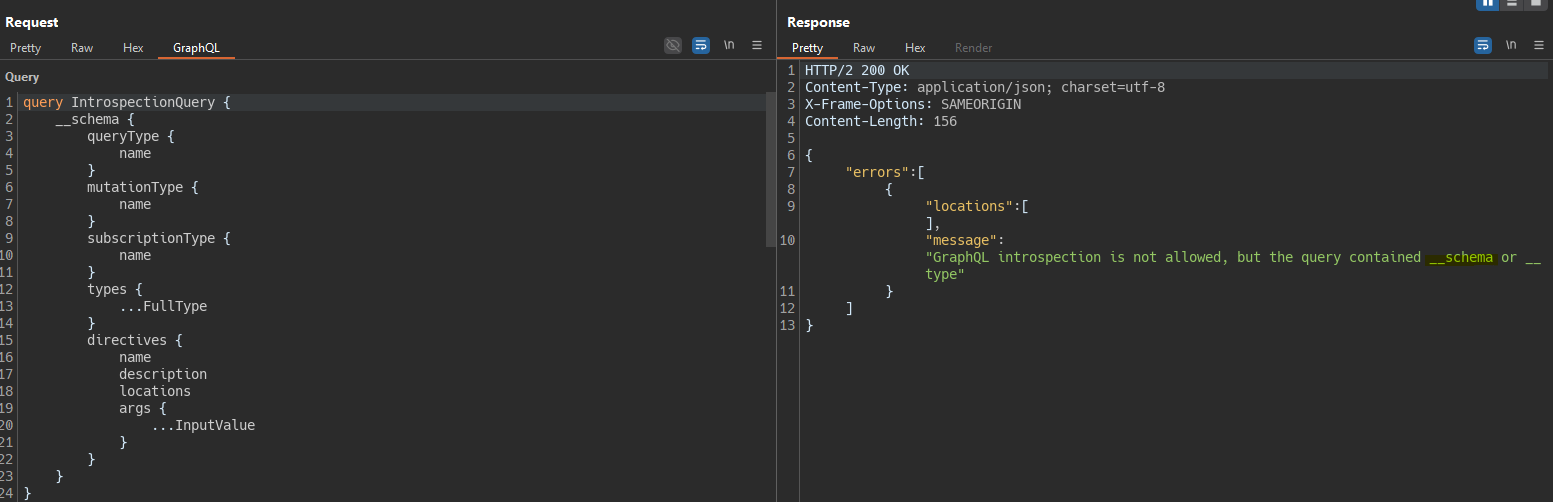Open the Request Pretty tab

(26, 48)
